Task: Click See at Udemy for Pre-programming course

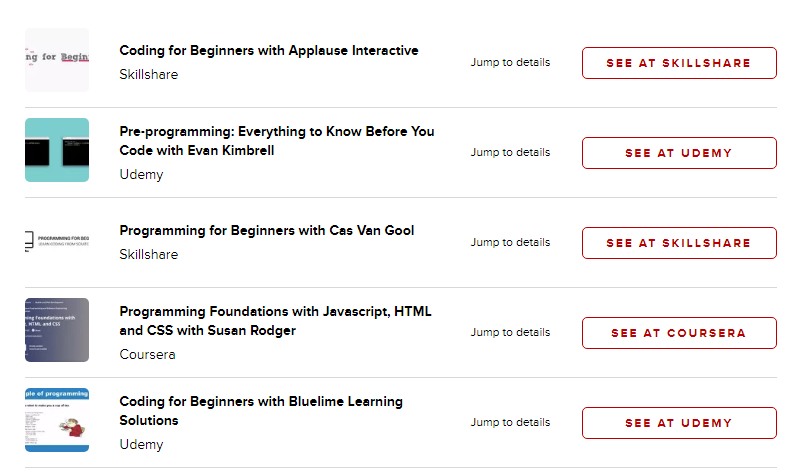Action: tap(679, 153)
